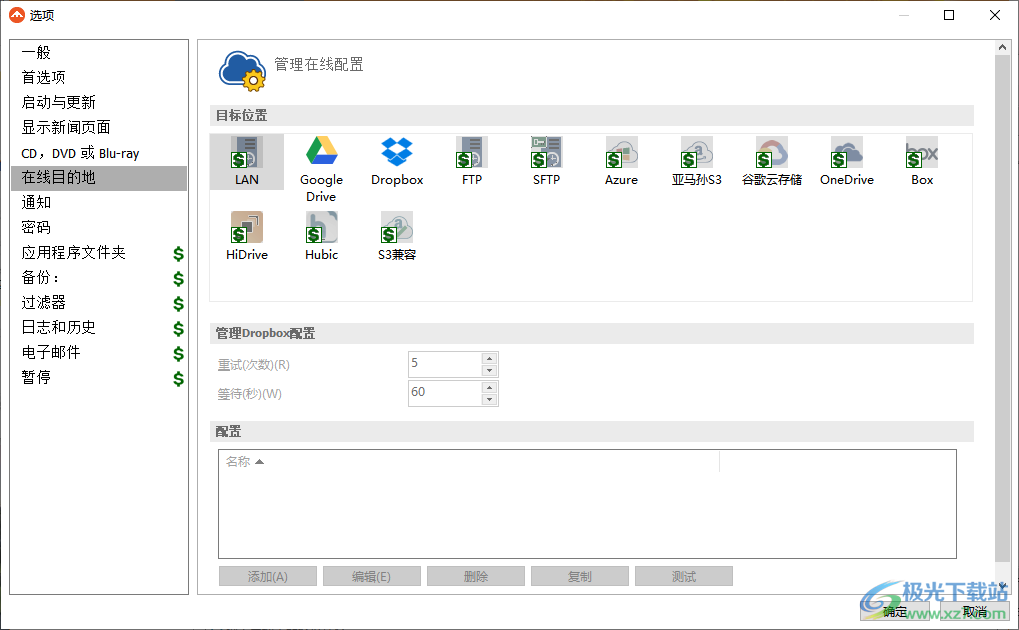
Task: Open the 应用程序文件夹 options page
Action: point(99,252)
